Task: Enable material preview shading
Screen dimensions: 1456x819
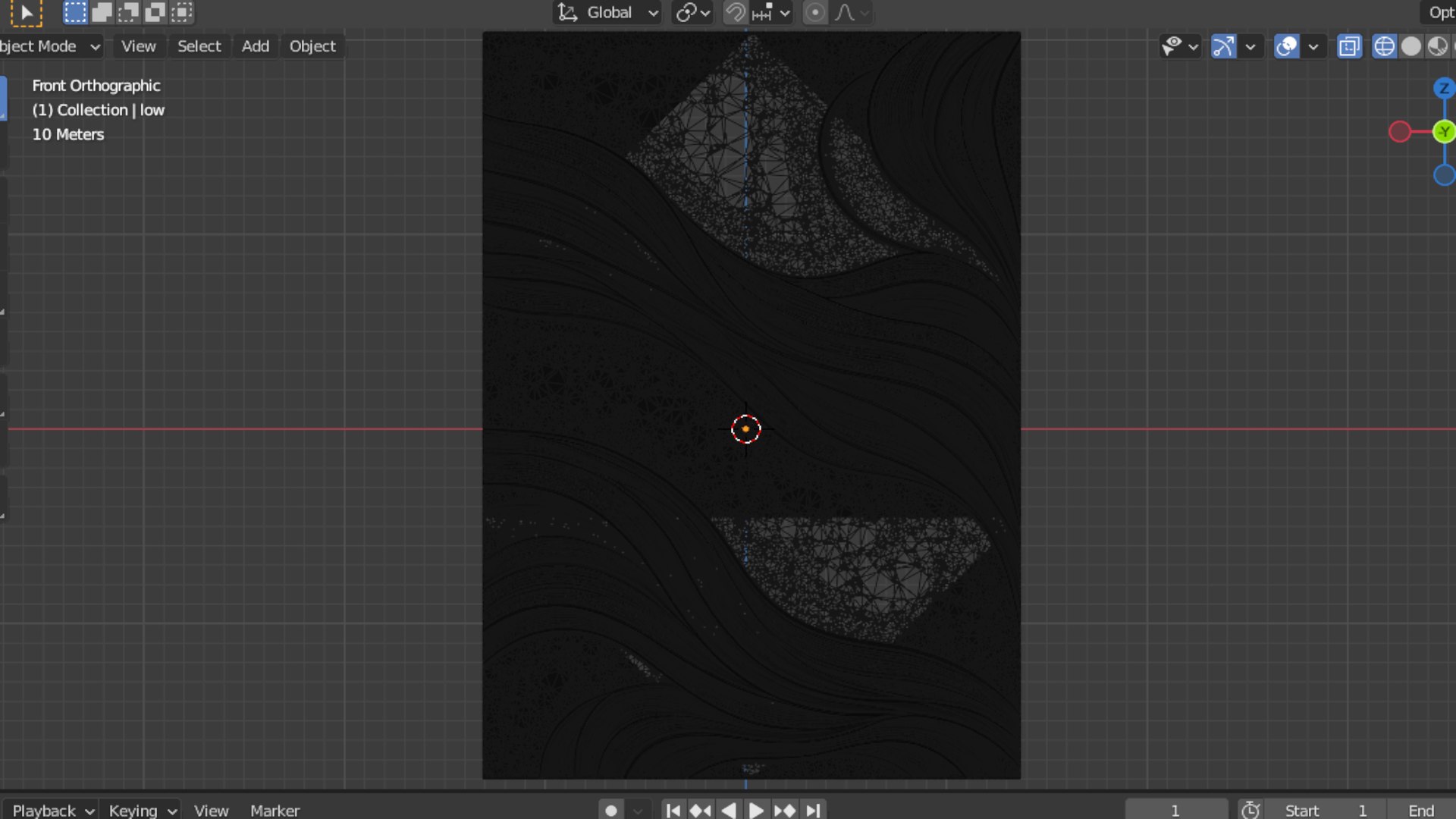Action: [x=1438, y=46]
